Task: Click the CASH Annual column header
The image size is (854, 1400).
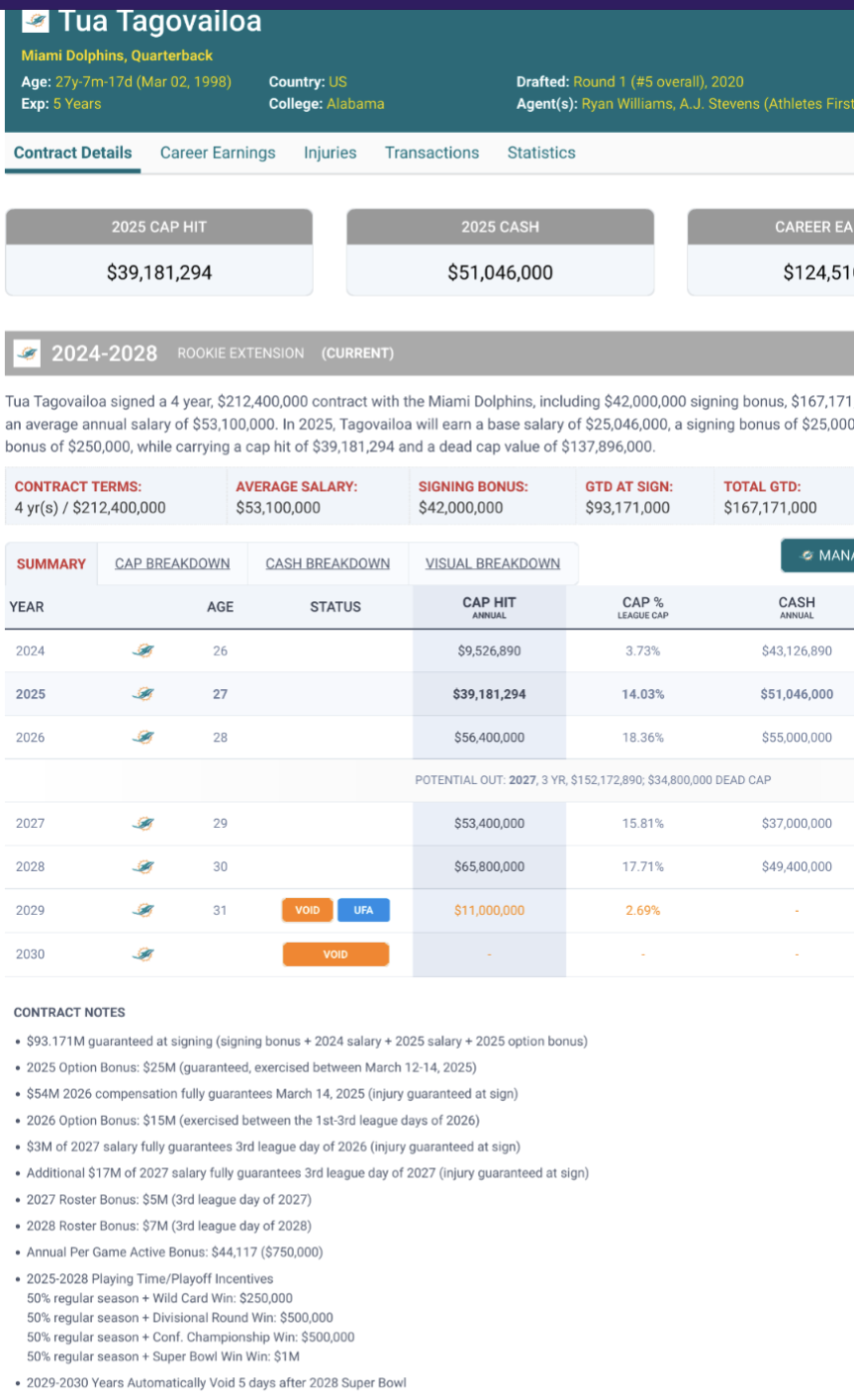Action: pyautogui.click(x=797, y=607)
